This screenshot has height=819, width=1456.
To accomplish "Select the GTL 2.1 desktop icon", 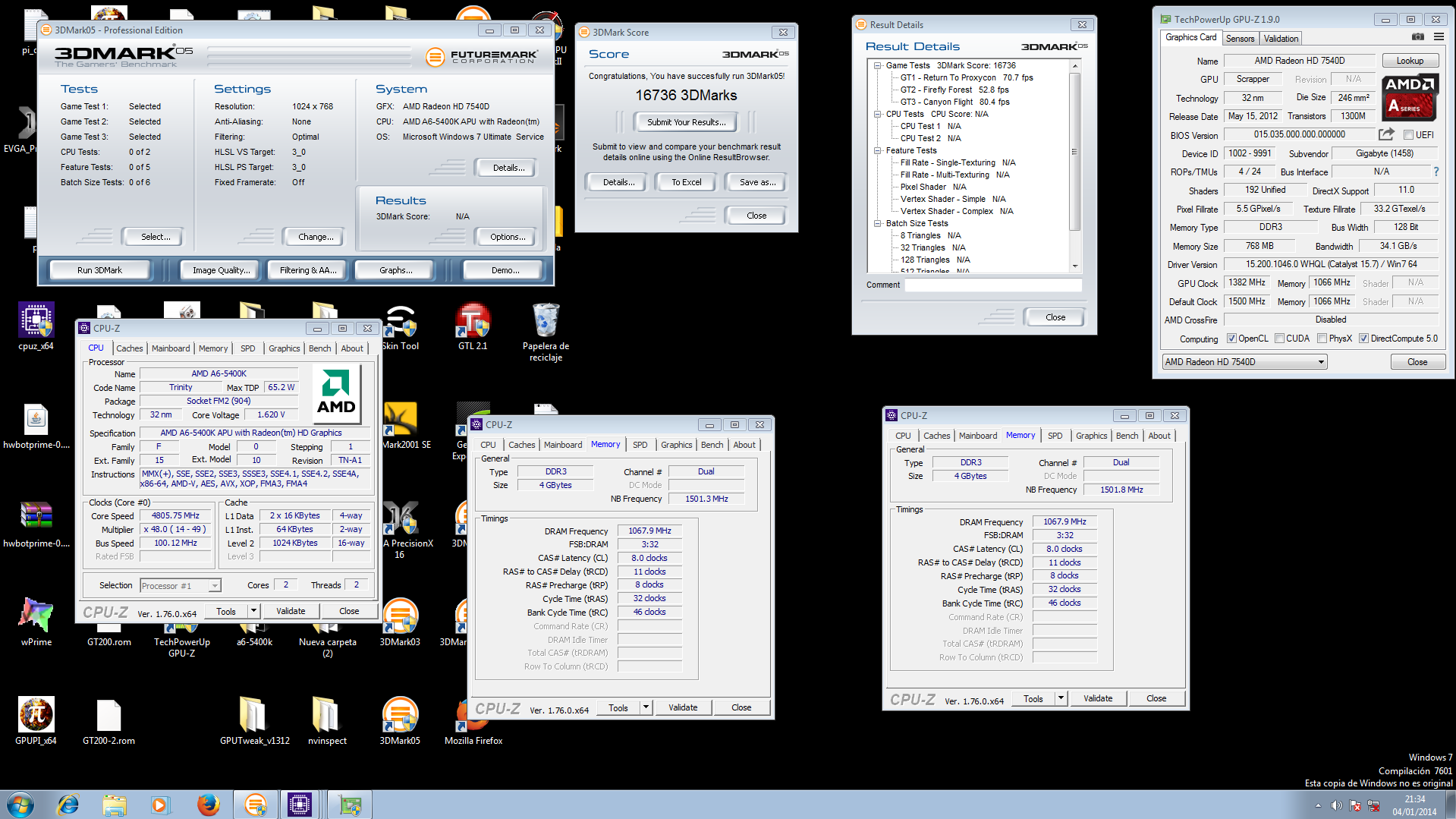I will pos(473,326).
